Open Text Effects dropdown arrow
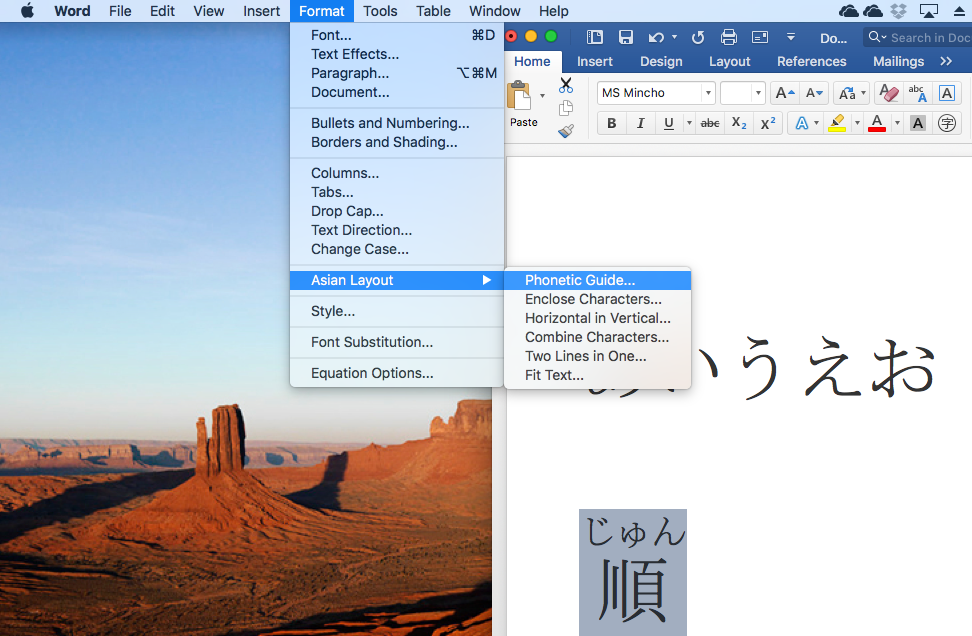972x636 pixels. pos(816,123)
